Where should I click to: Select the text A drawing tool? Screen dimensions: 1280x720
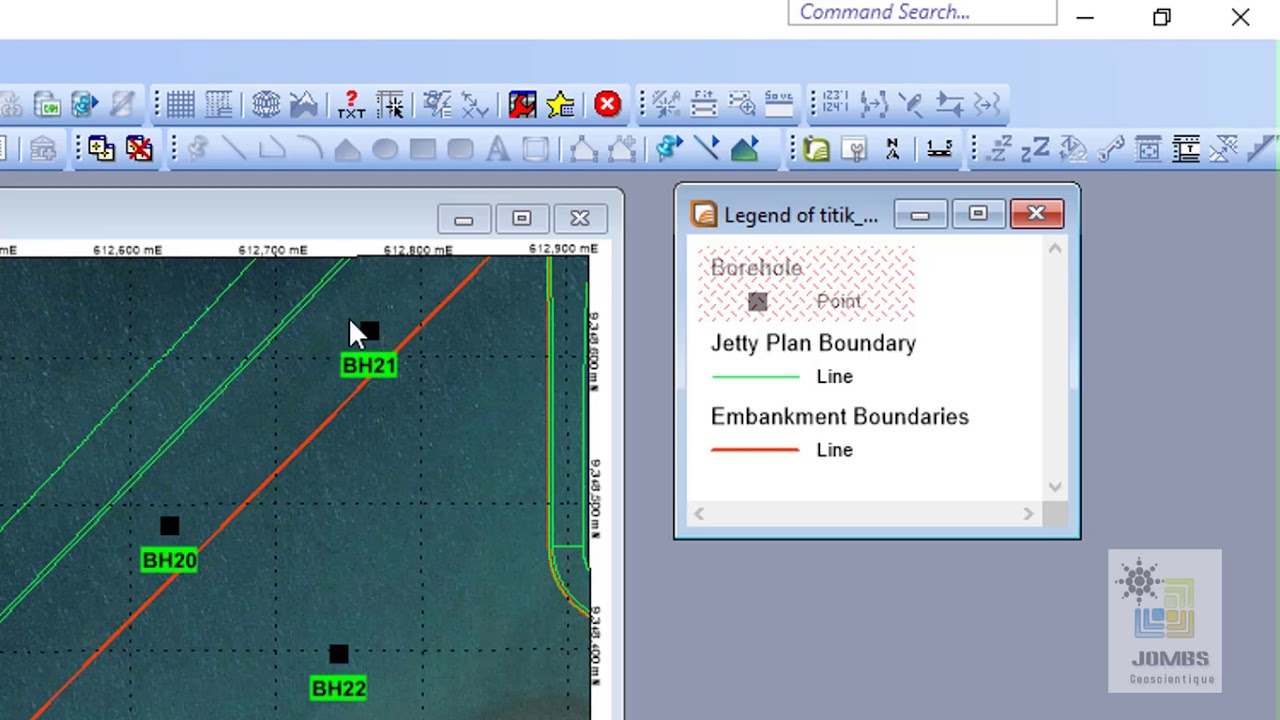point(497,150)
